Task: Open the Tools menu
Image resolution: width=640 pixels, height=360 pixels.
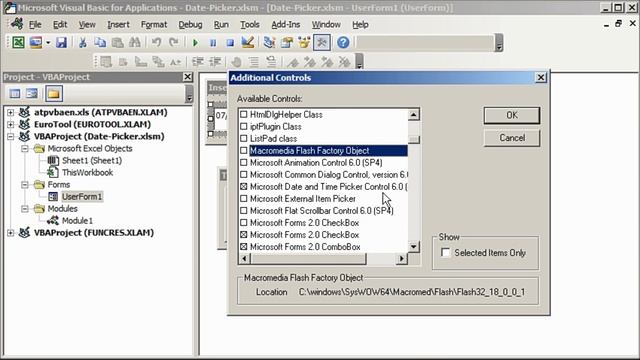Action: (x=250, y=24)
